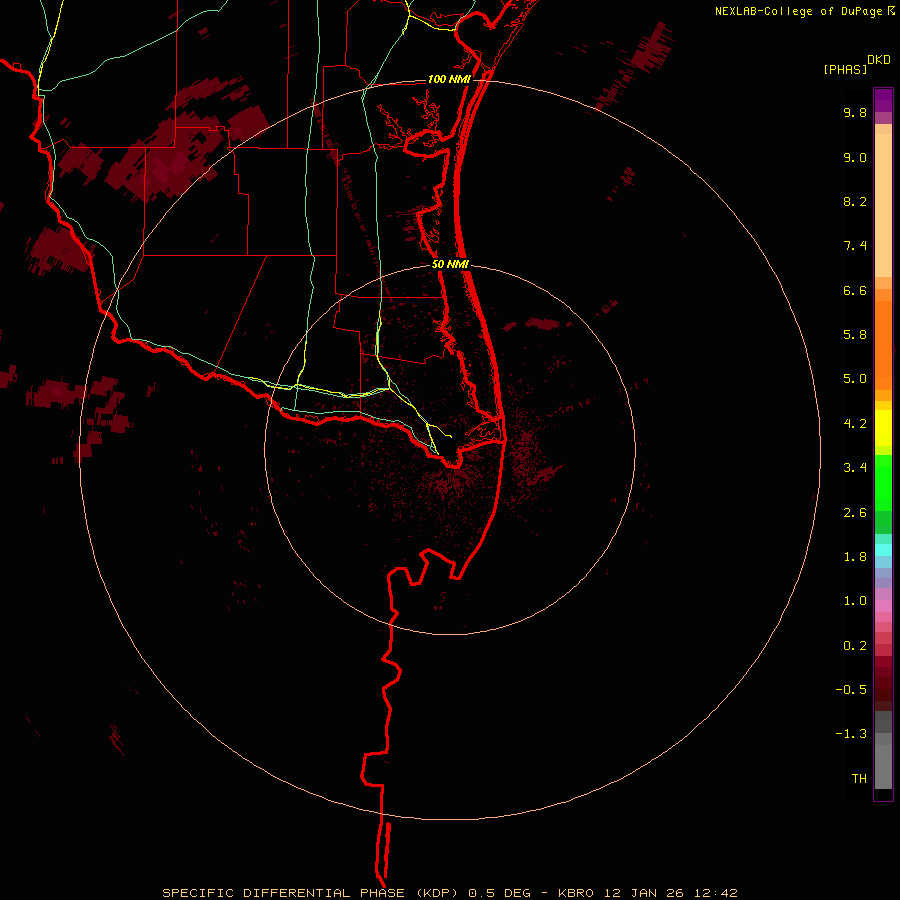Click the -0.5 value on color scale

pyautogui.click(x=851, y=690)
